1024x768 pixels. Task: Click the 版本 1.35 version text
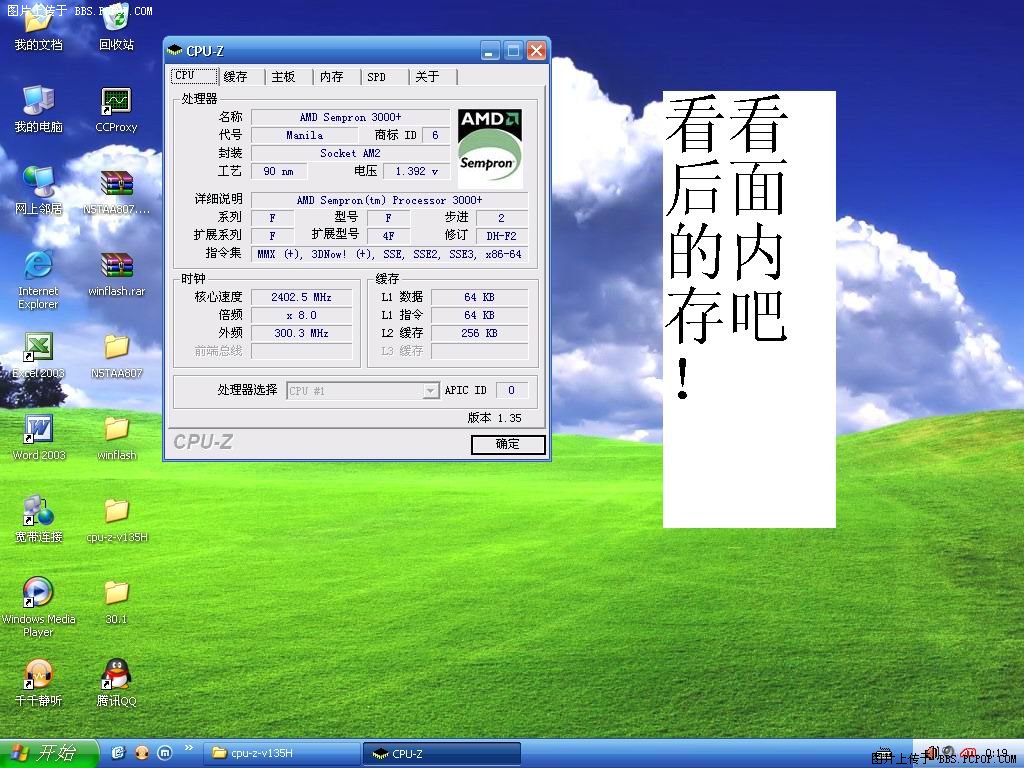click(494, 418)
